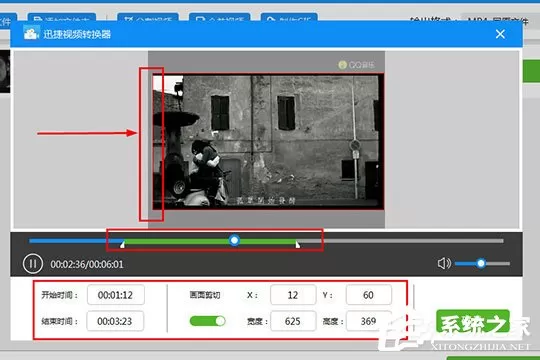Close the 迅捷视频转换器 dialog
Viewport: 540px width, 360px height.
500,34
